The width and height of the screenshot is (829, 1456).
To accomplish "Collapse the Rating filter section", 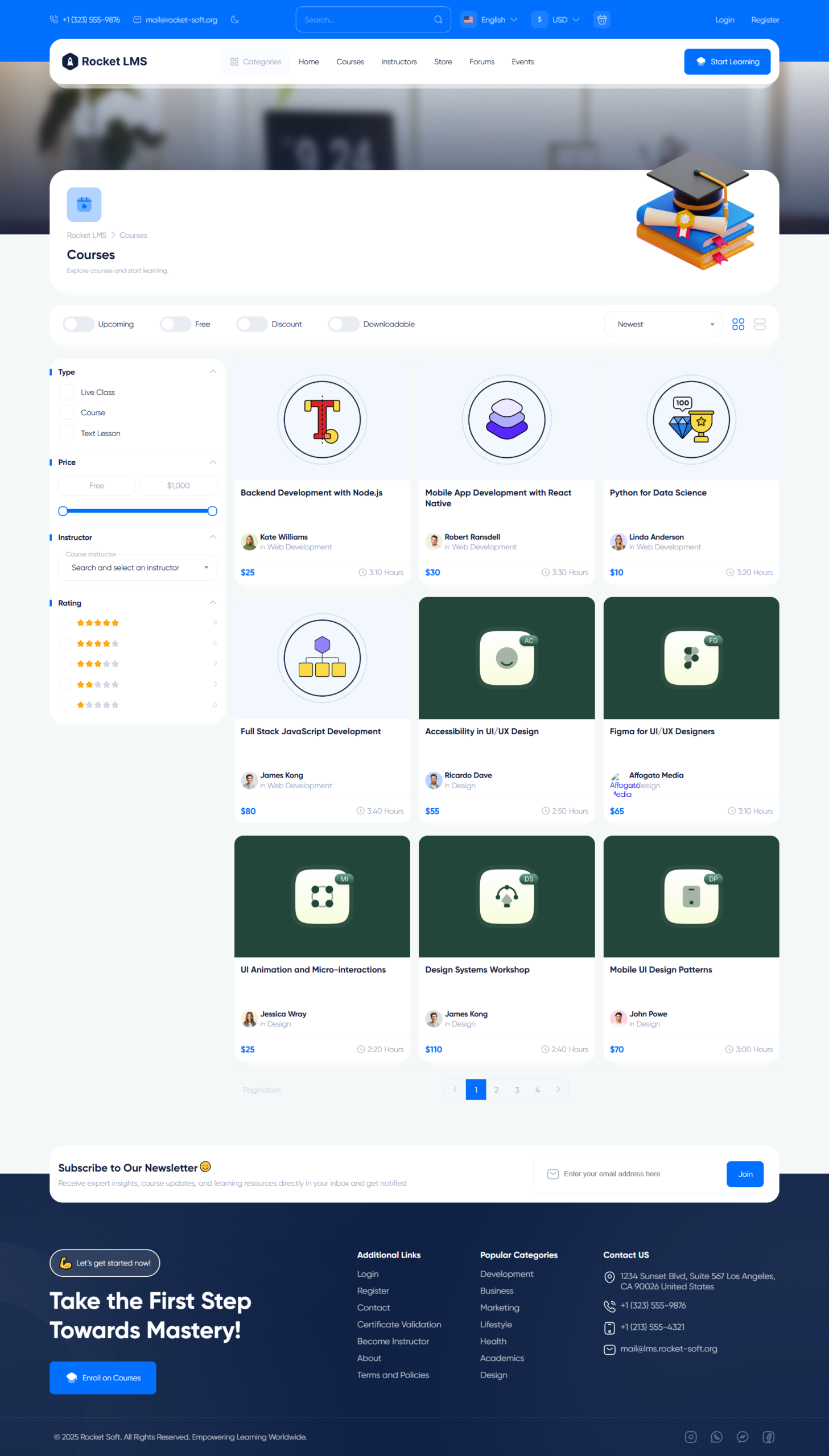I will point(212,602).
